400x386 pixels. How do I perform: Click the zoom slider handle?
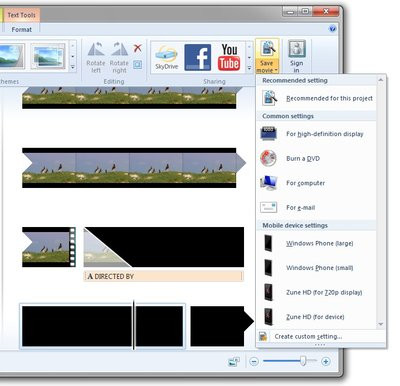click(x=303, y=361)
